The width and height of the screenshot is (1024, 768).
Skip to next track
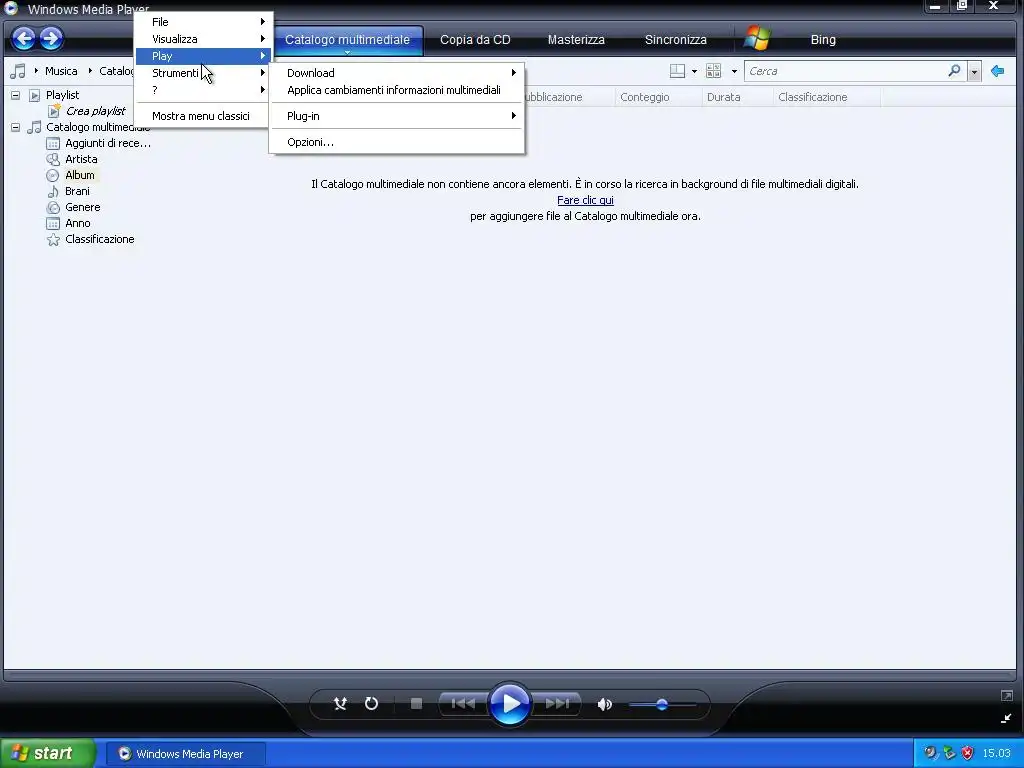point(557,703)
